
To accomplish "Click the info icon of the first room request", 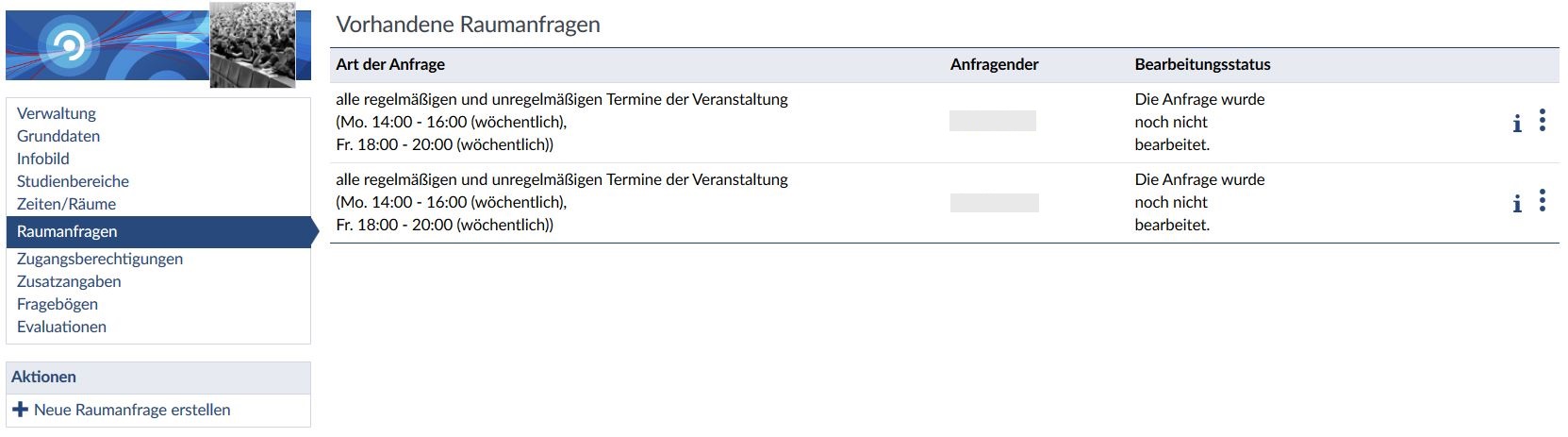I will 1517,124.
